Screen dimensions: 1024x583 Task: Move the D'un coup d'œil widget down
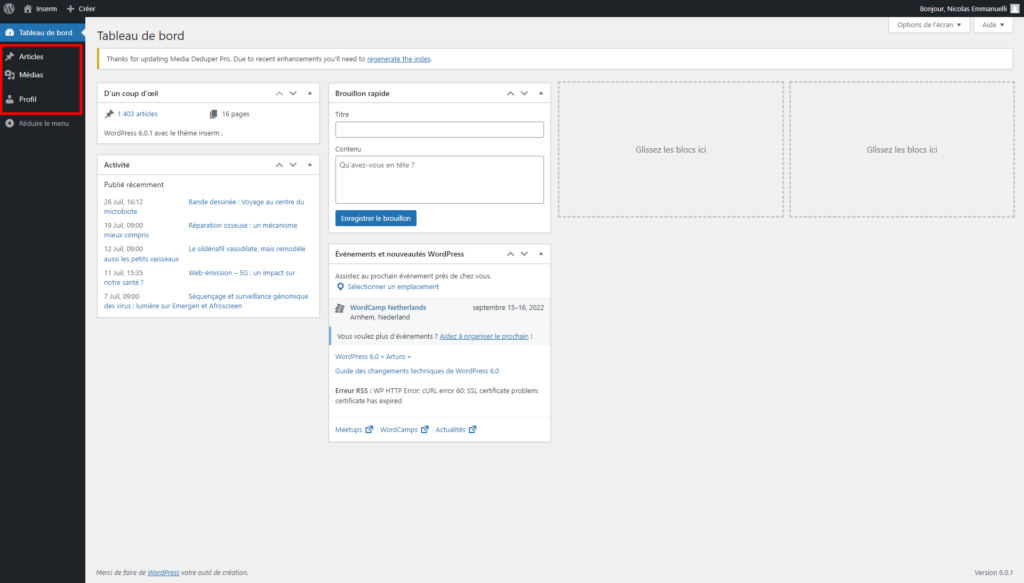click(x=293, y=93)
